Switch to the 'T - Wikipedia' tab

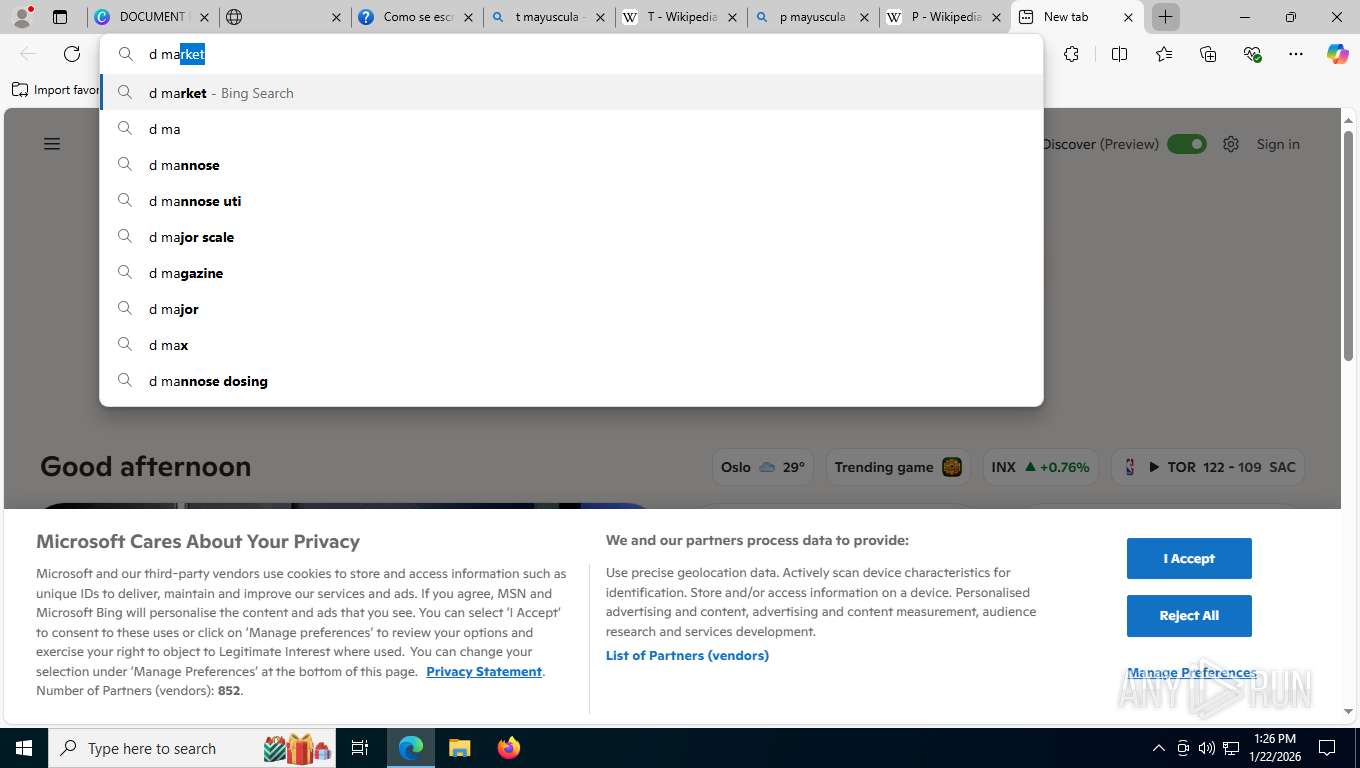click(x=680, y=17)
